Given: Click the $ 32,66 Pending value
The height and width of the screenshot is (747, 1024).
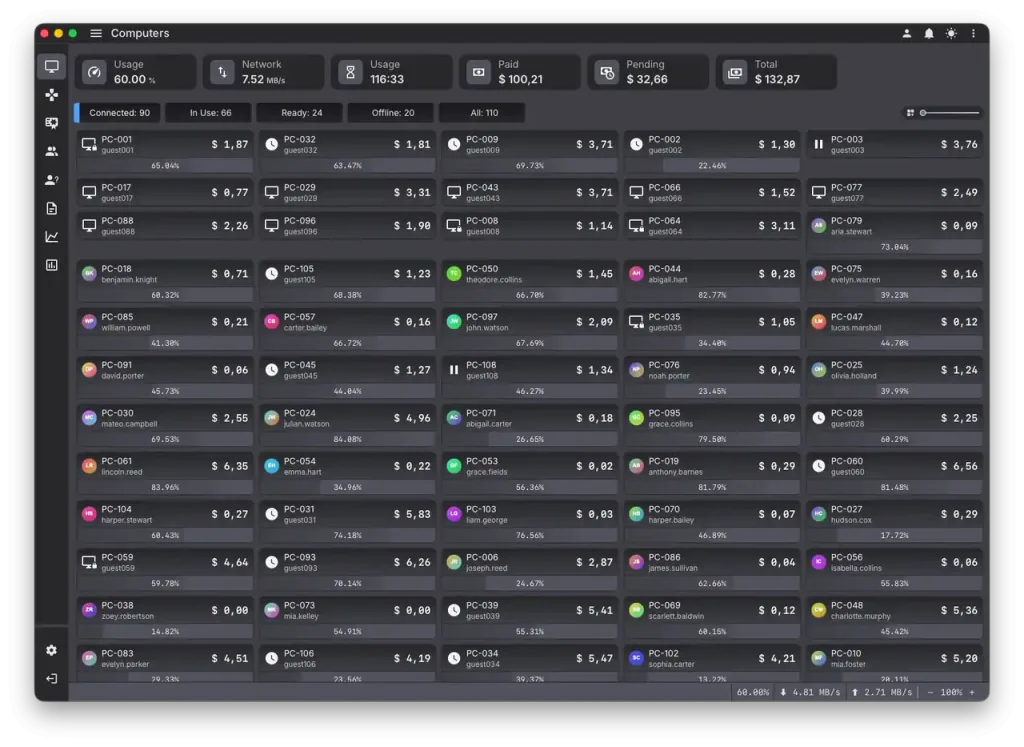Looking at the screenshot, I should point(647,80).
